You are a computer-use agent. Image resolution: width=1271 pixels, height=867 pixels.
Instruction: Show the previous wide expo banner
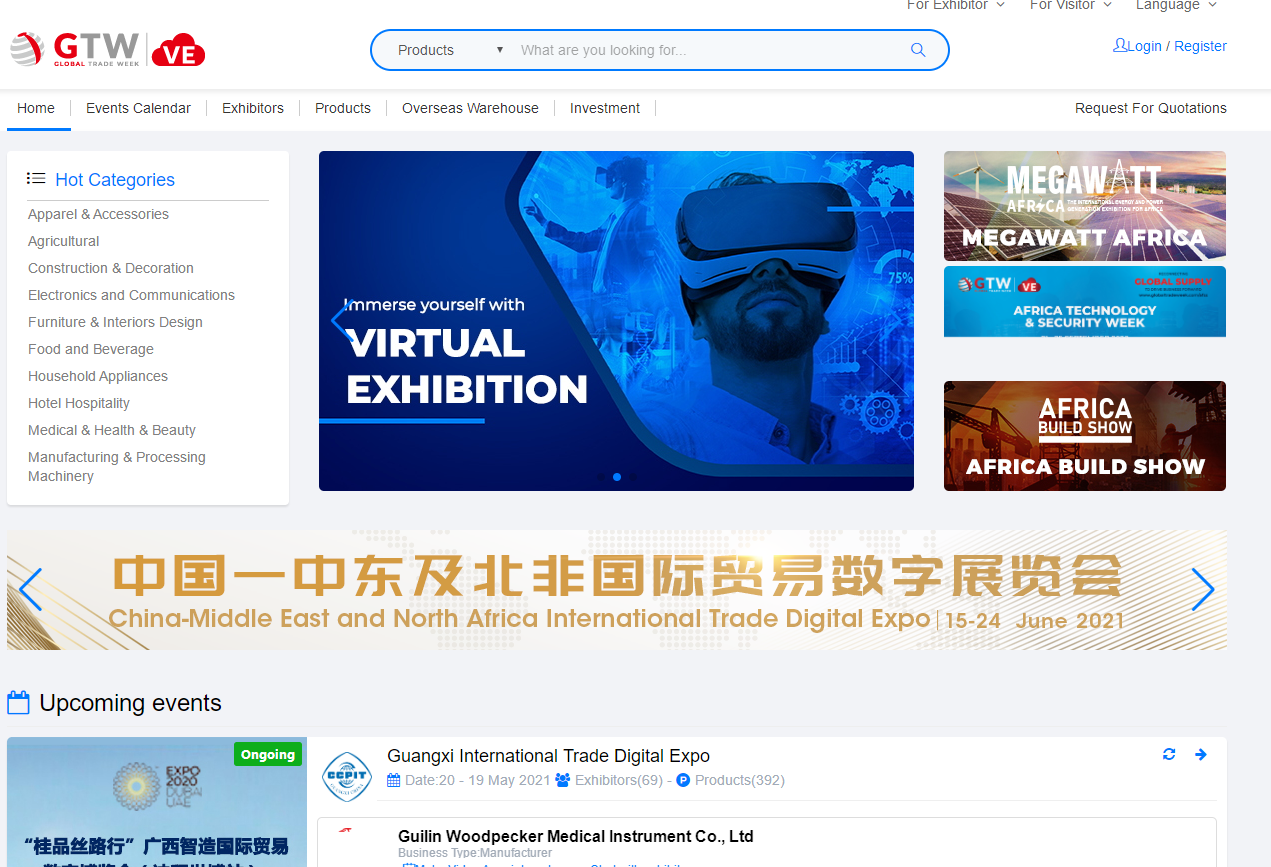tap(31, 590)
